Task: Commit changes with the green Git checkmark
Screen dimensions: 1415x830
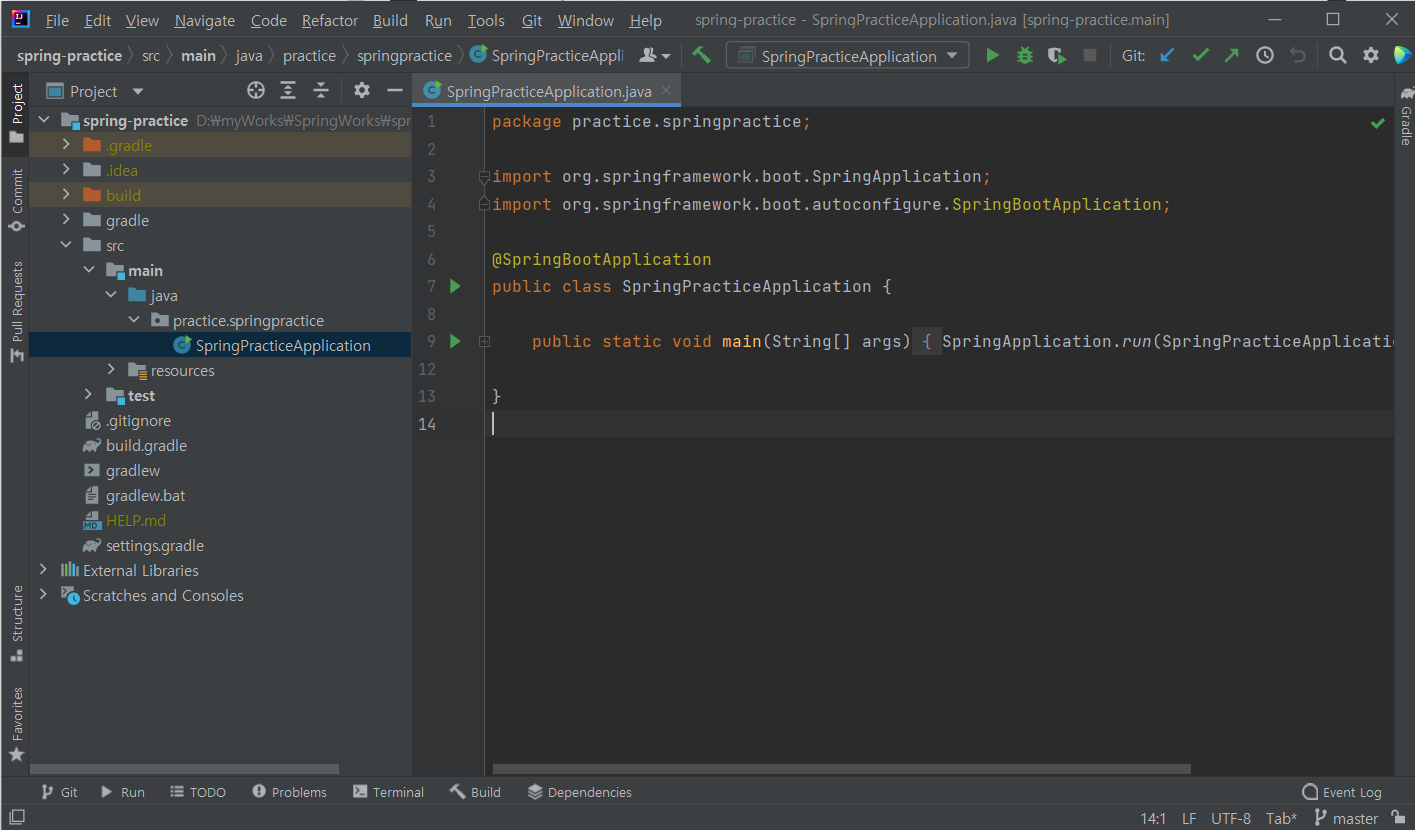Action: pos(1200,56)
